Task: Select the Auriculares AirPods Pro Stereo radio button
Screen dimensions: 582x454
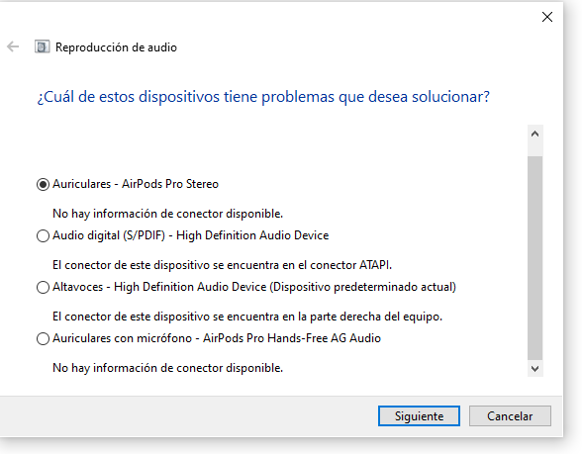Action: (43, 184)
